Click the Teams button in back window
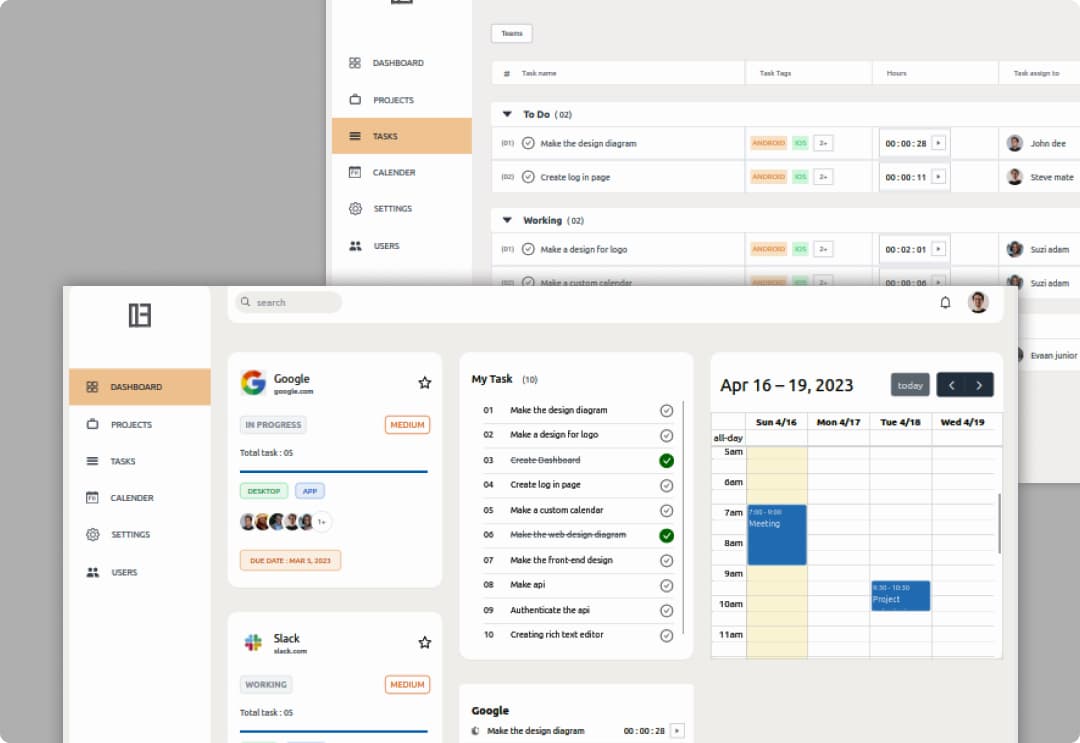 tap(512, 33)
